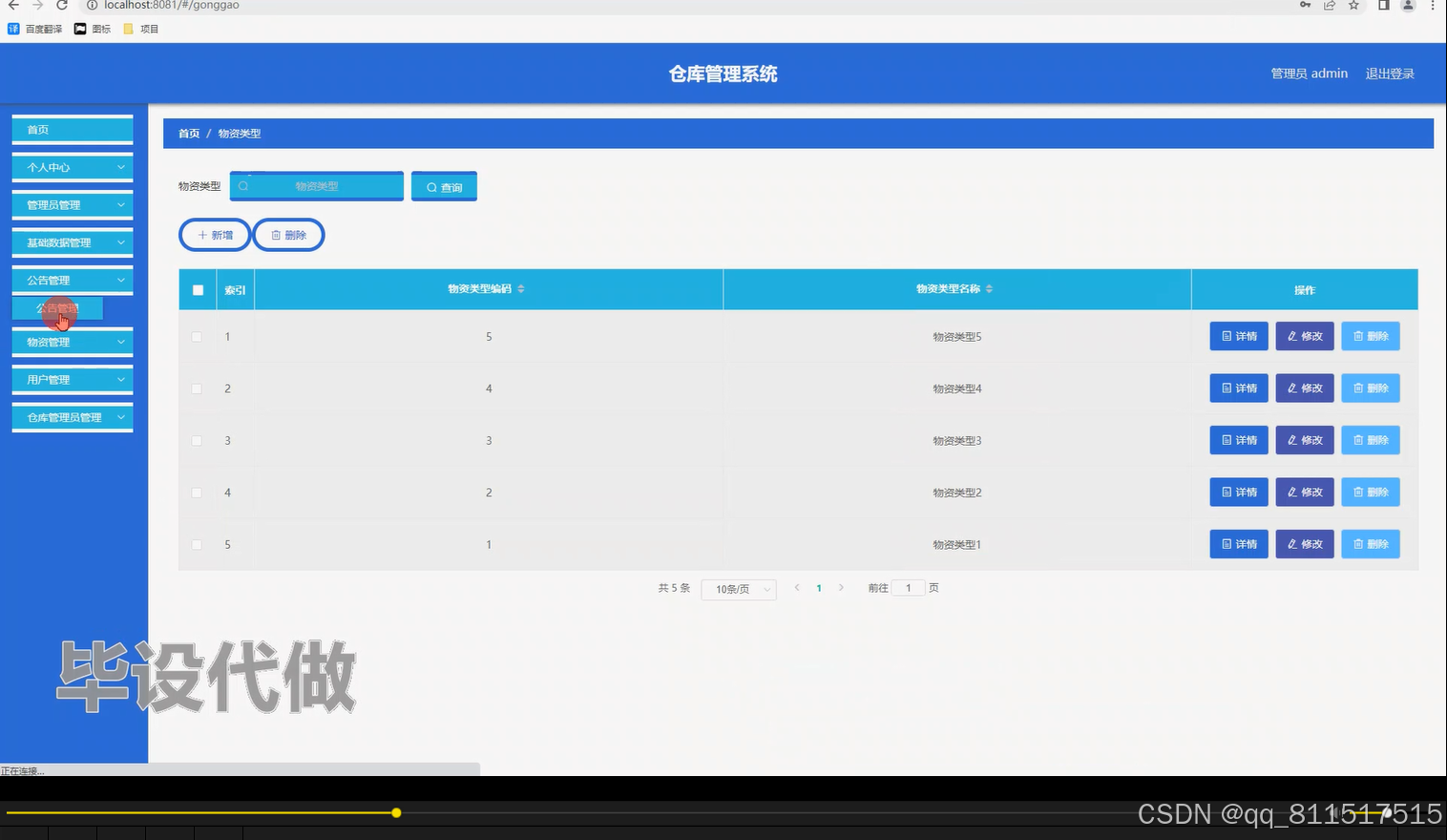Screen dimensions: 1447x840
Task: Click the magnifier icon inside the search box
Action: (x=244, y=186)
